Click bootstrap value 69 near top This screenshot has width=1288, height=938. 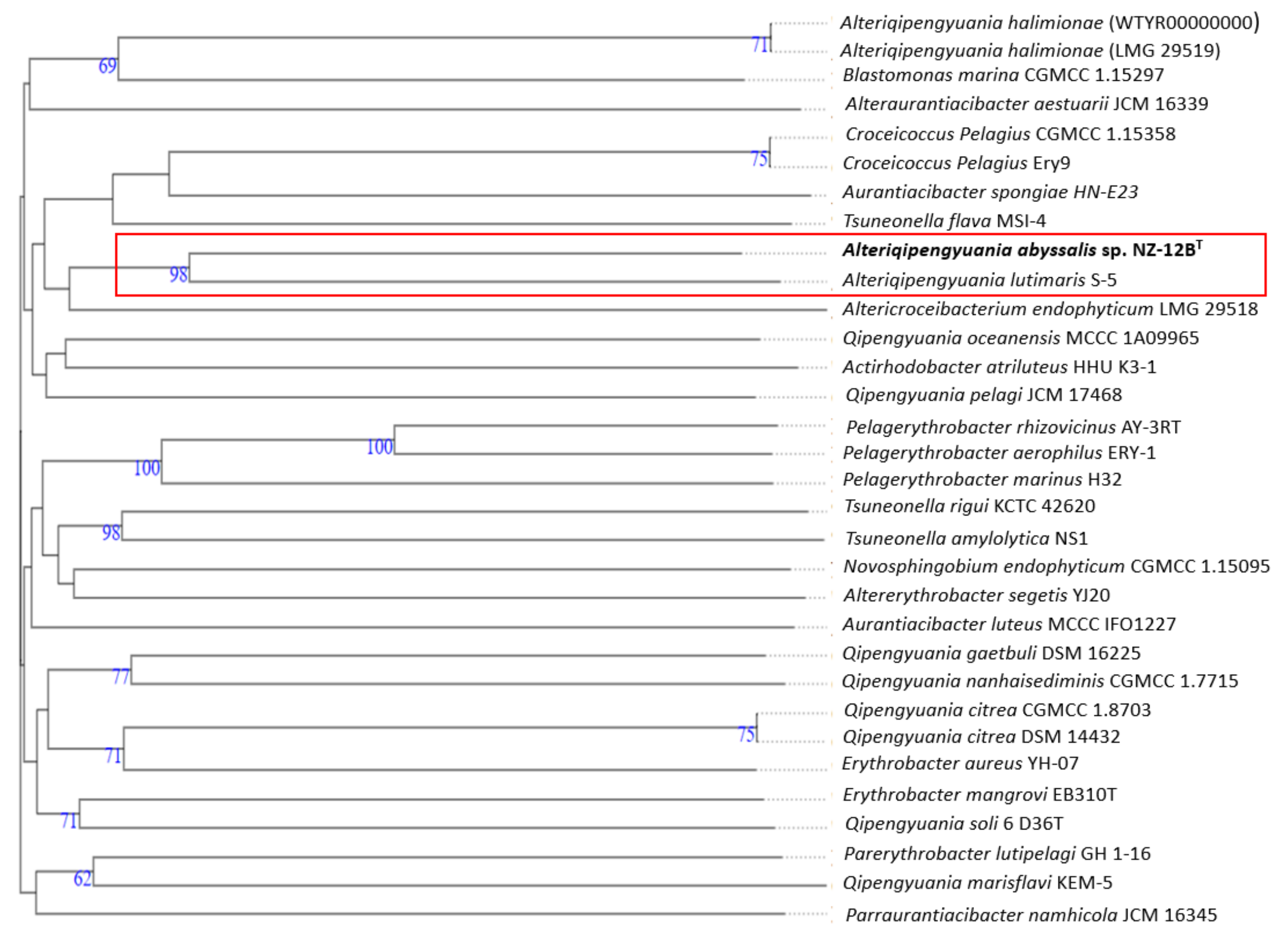coord(107,67)
